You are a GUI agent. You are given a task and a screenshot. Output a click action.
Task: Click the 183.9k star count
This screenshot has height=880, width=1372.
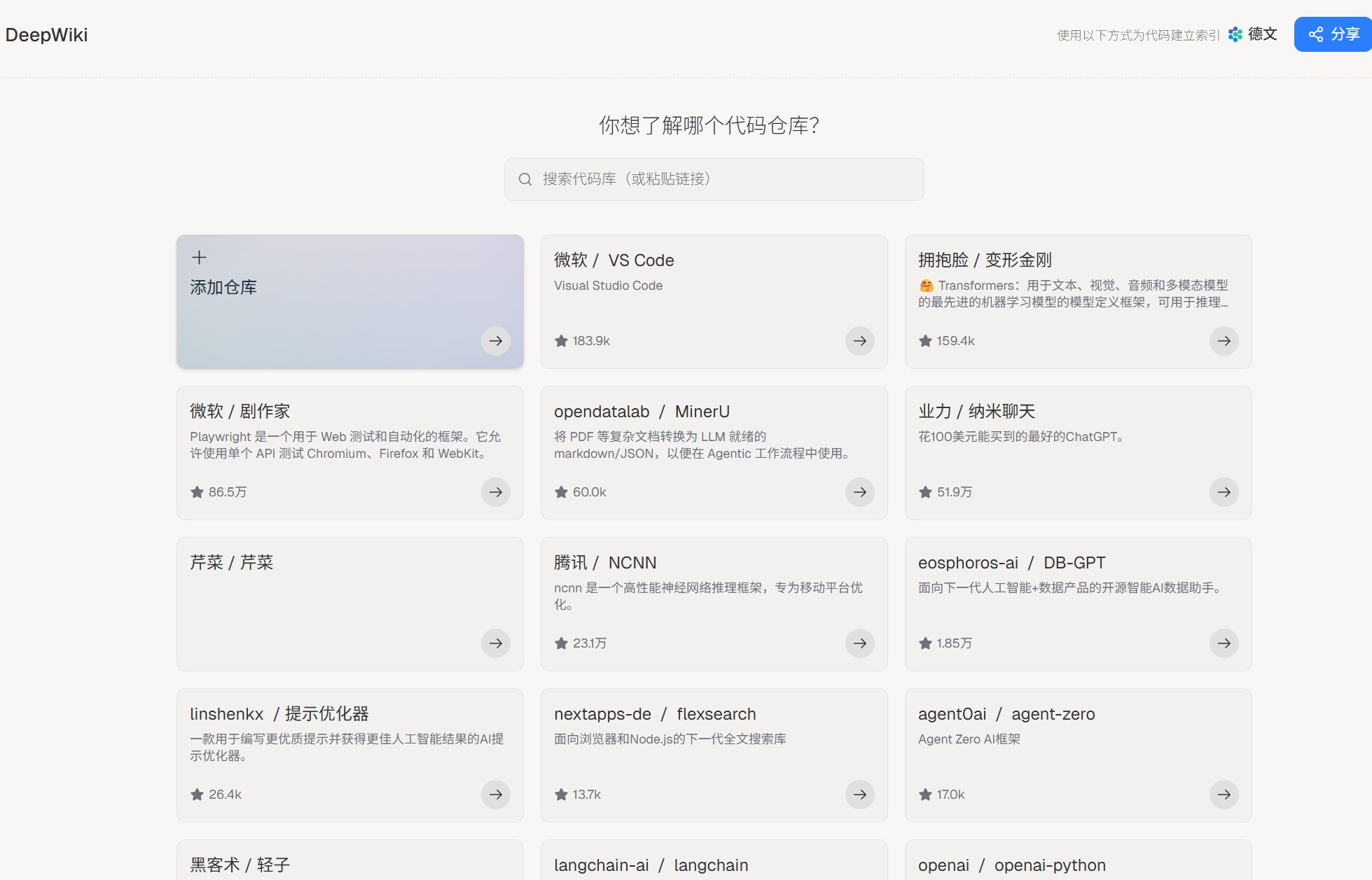click(592, 341)
